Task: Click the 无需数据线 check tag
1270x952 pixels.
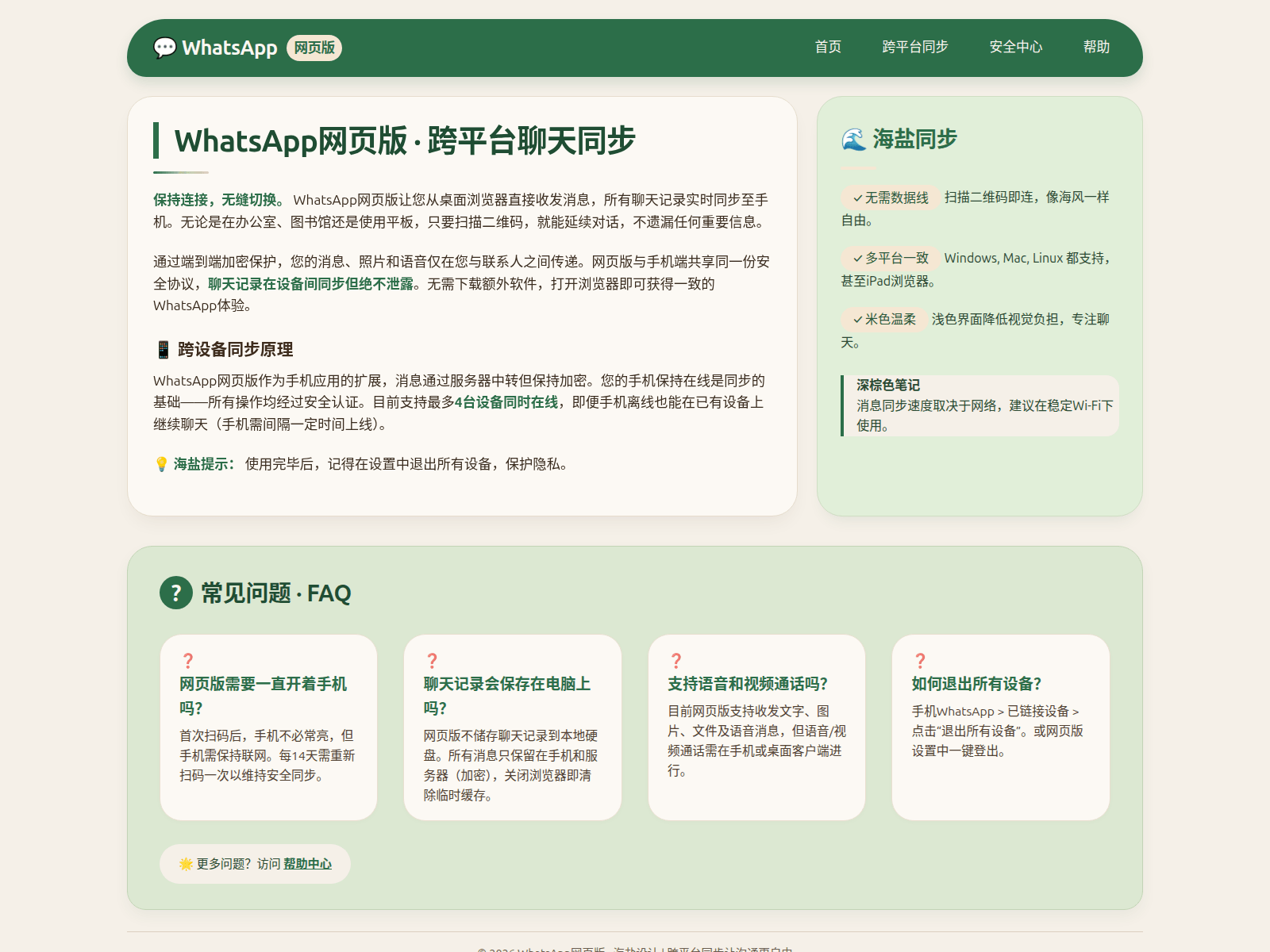Action: tap(891, 198)
